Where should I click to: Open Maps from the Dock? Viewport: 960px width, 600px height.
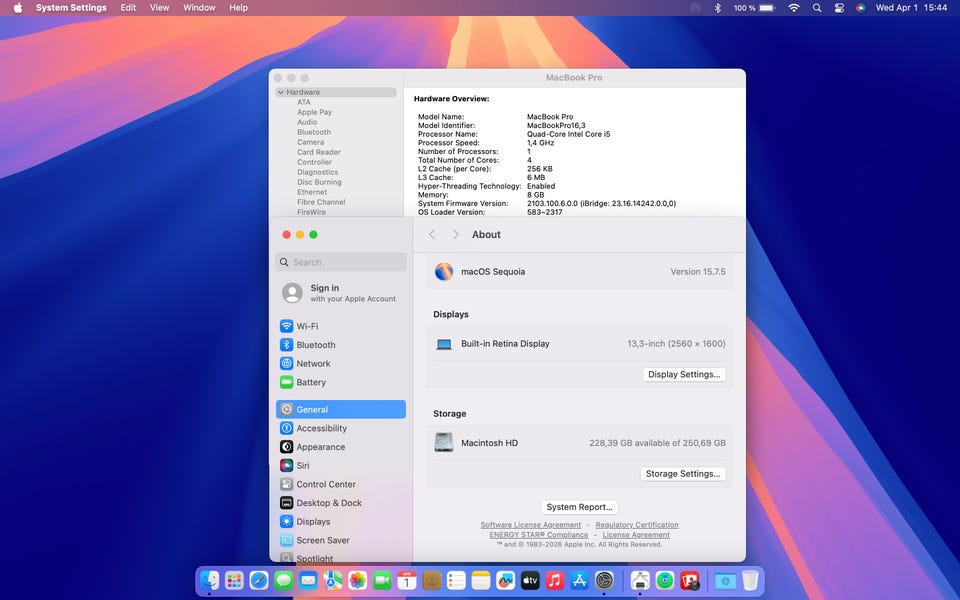pos(333,580)
